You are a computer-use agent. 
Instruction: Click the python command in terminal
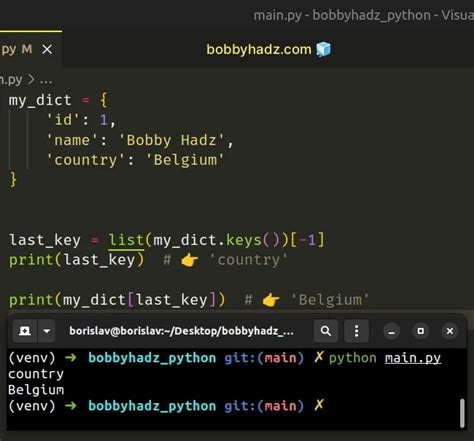[352, 358]
